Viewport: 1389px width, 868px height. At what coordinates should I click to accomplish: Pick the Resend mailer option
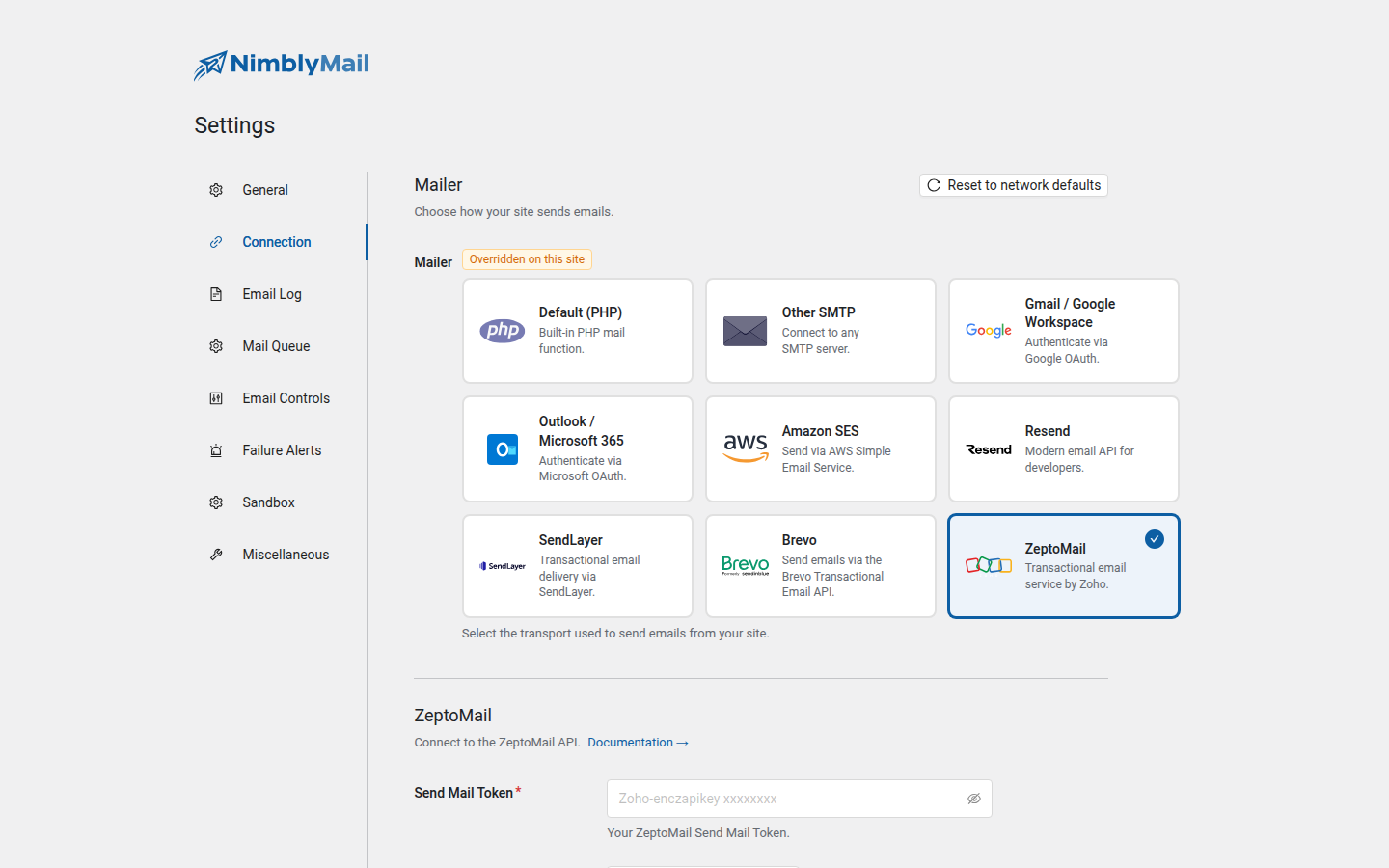coord(1064,449)
